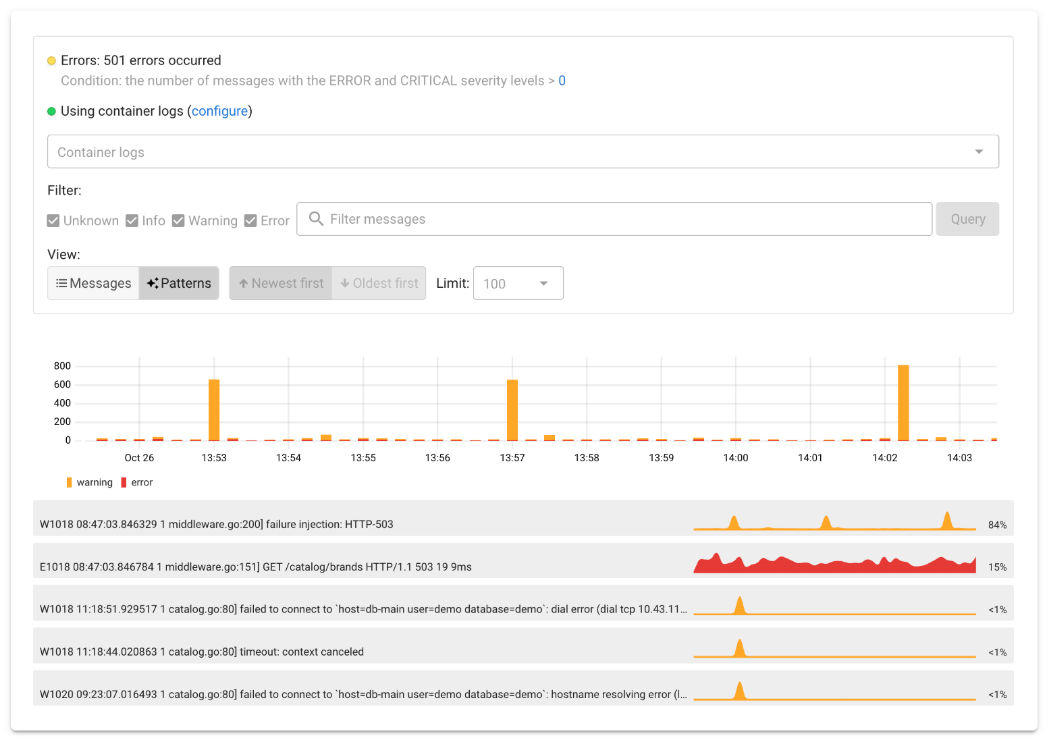Image resolution: width=1054 pixels, height=742 pixels.
Task: Click the search magnifier icon in filter box
Action: point(316,218)
